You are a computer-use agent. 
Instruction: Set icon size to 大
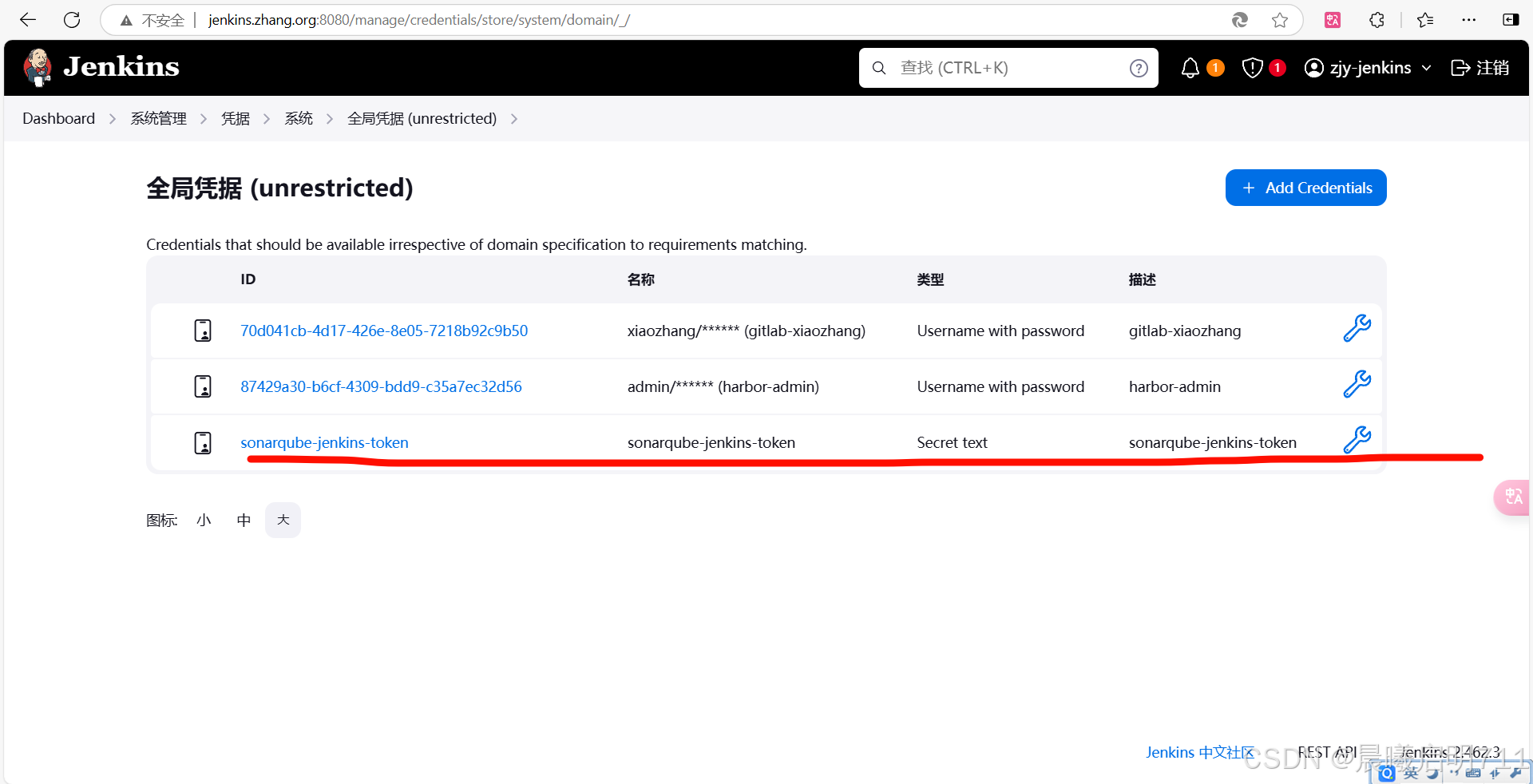[x=283, y=521]
